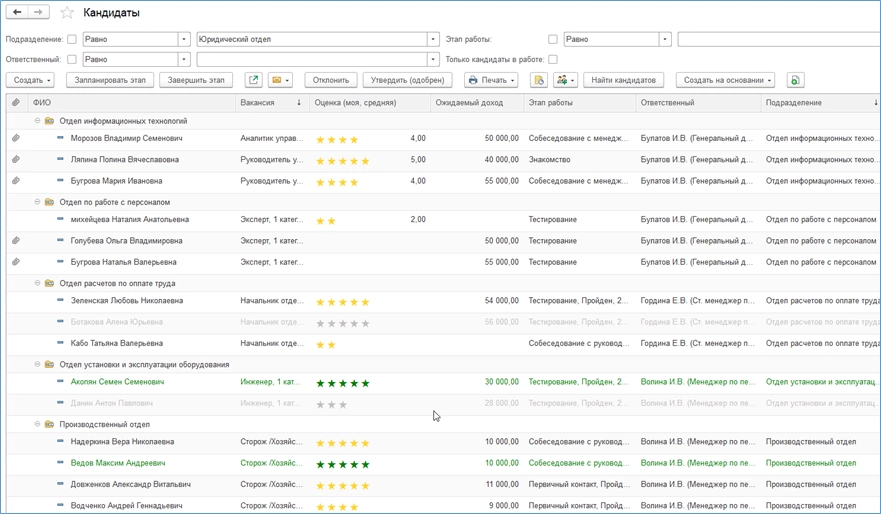Click the green refresh document icon
This screenshot has height=514, width=881.
pyautogui.click(x=795, y=80)
